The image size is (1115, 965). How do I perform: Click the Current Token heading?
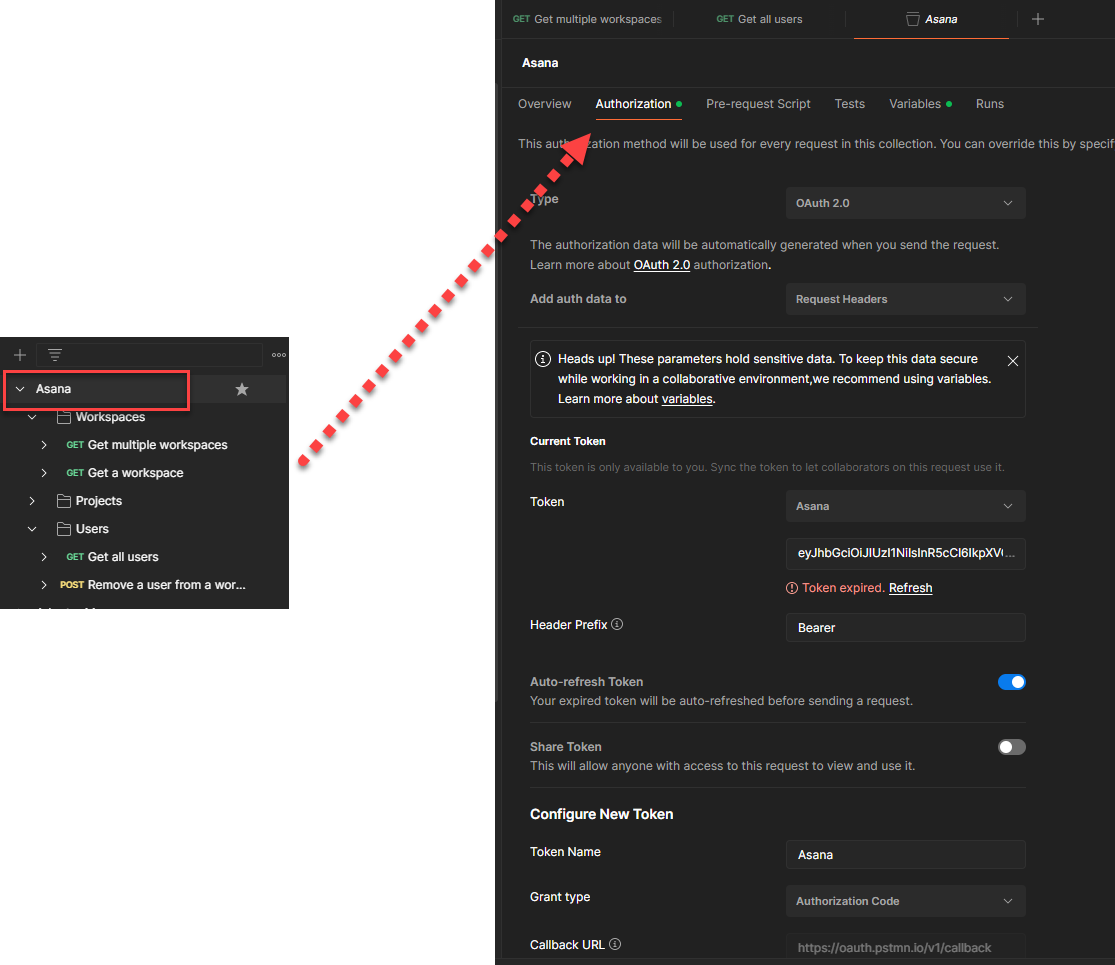(567, 442)
